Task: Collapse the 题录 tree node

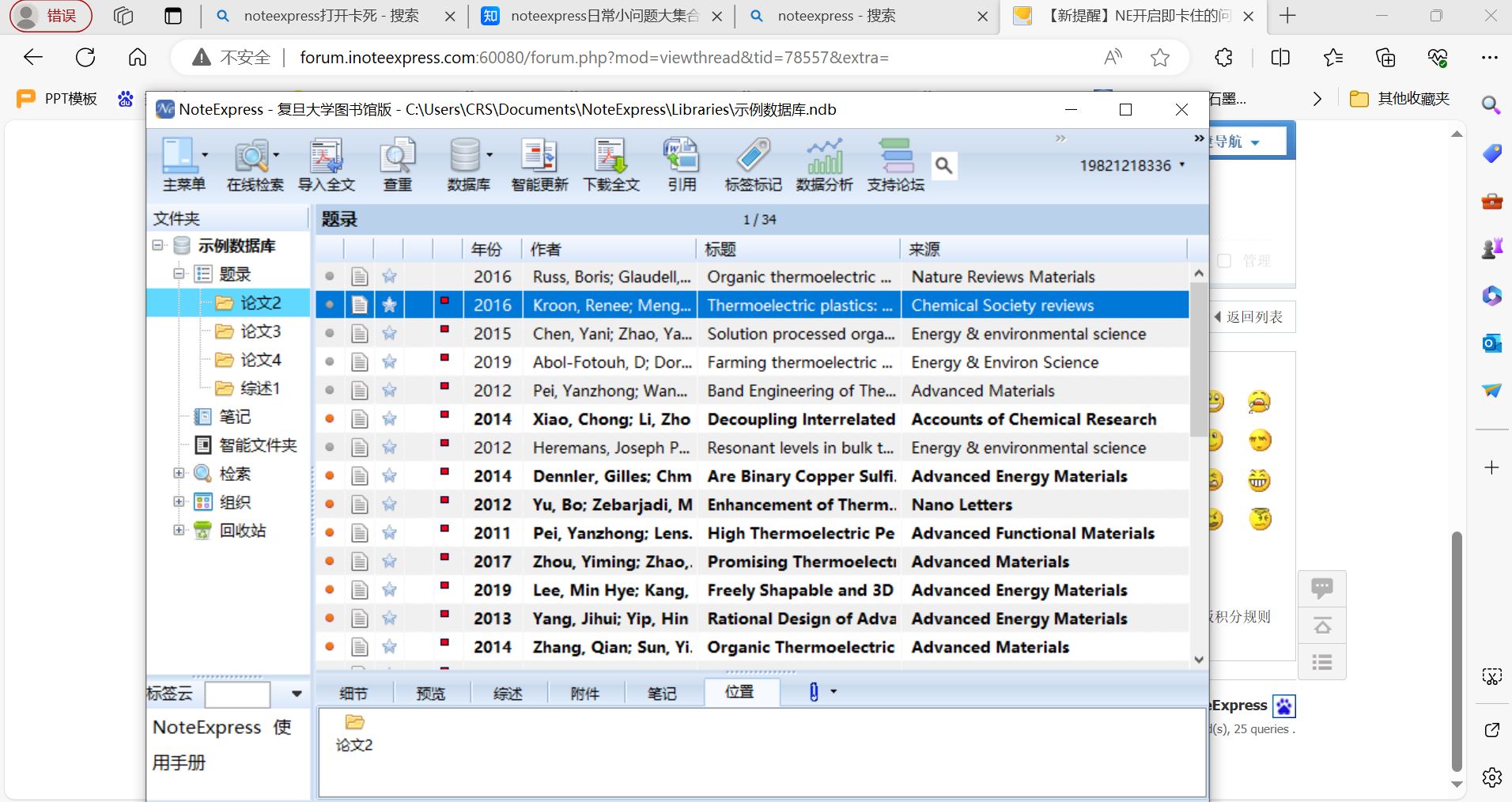Action: click(x=179, y=274)
